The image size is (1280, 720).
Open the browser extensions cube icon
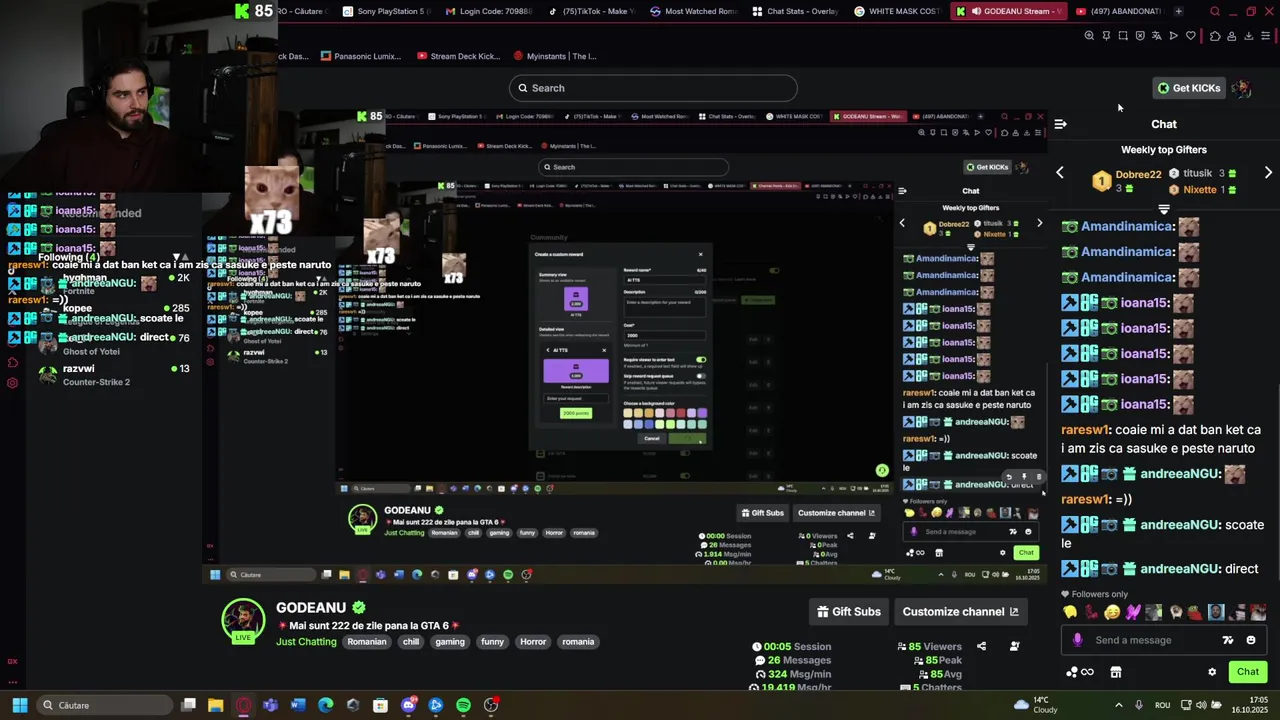pos(1215,36)
